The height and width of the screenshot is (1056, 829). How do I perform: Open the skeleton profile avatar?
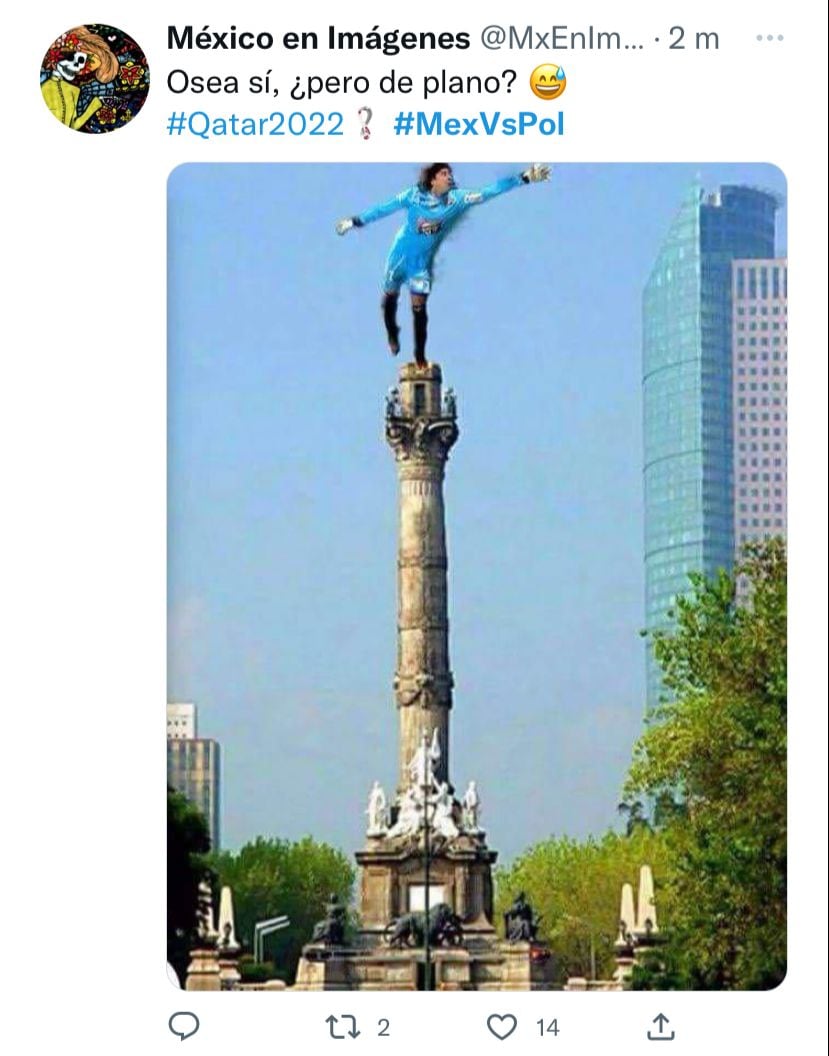(x=95, y=79)
